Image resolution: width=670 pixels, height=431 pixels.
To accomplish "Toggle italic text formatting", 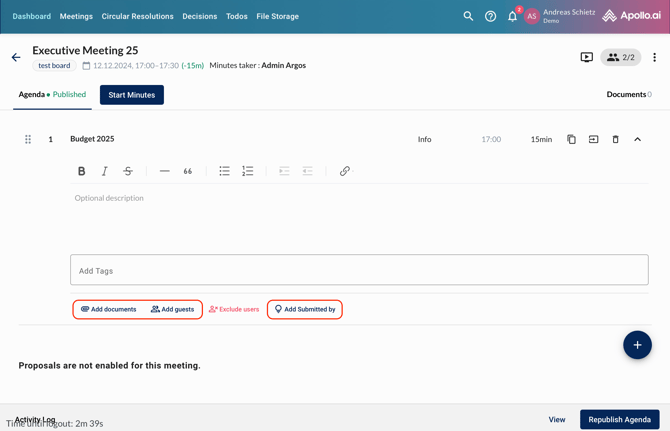I will coord(105,171).
